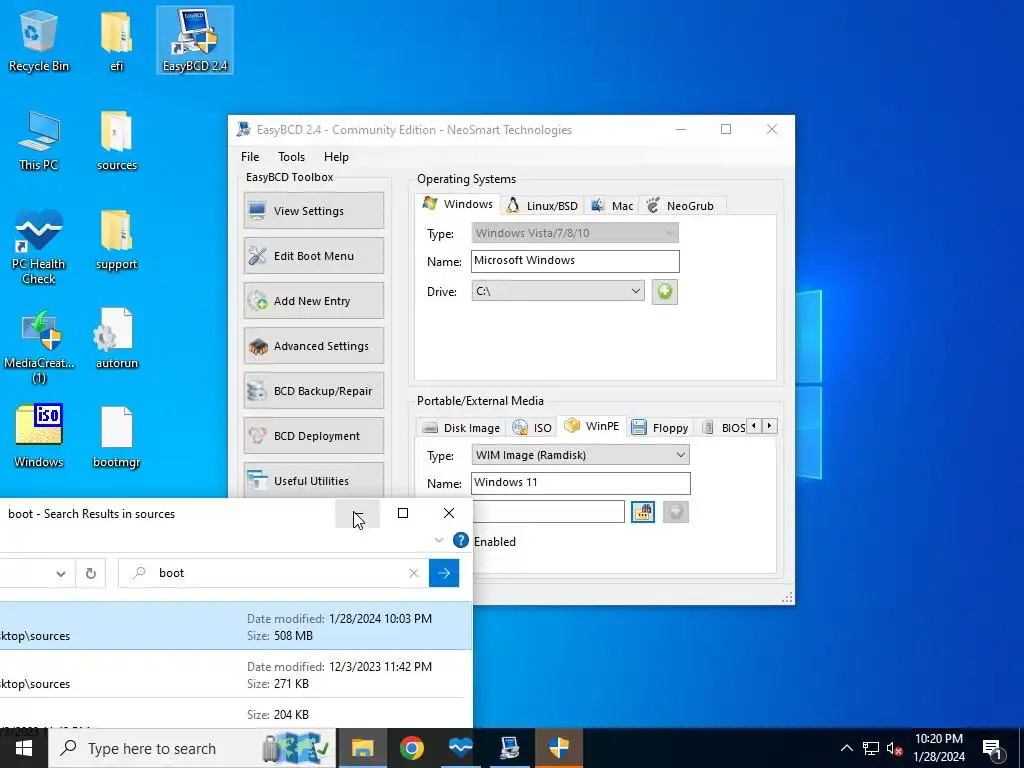Click the browse path icon in WinPE section
Image resolution: width=1024 pixels, height=768 pixels.
point(643,512)
